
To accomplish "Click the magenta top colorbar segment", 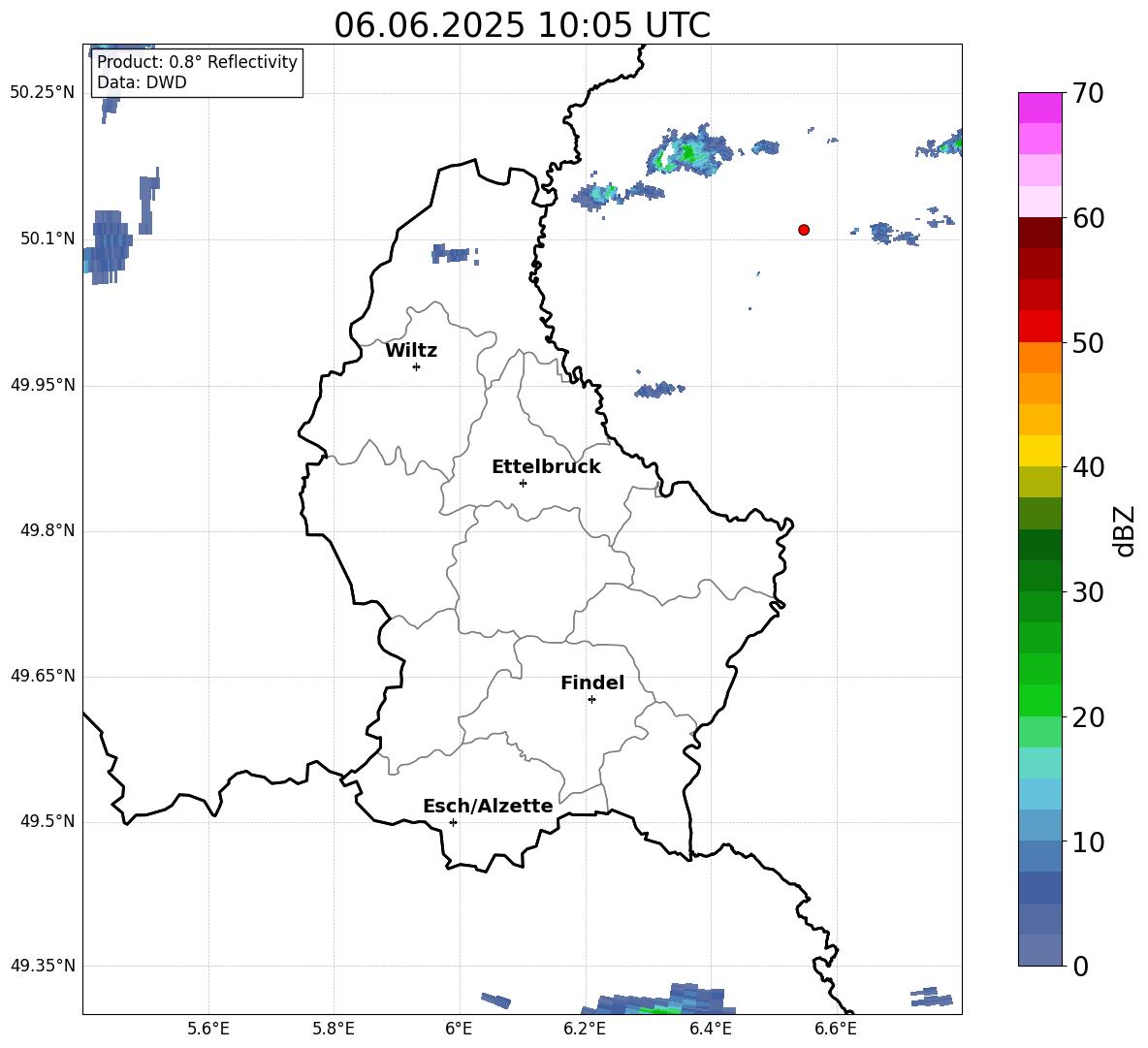I will coord(1039,108).
